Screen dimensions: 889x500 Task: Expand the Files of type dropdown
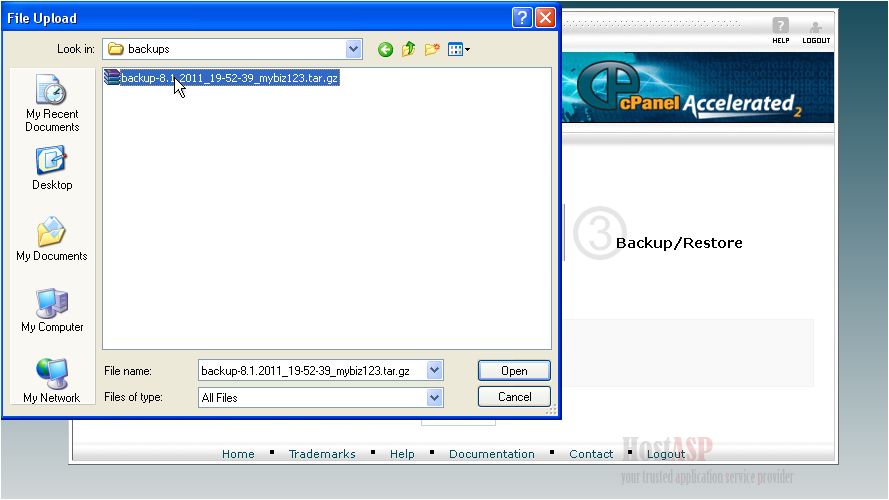[434, 398]
